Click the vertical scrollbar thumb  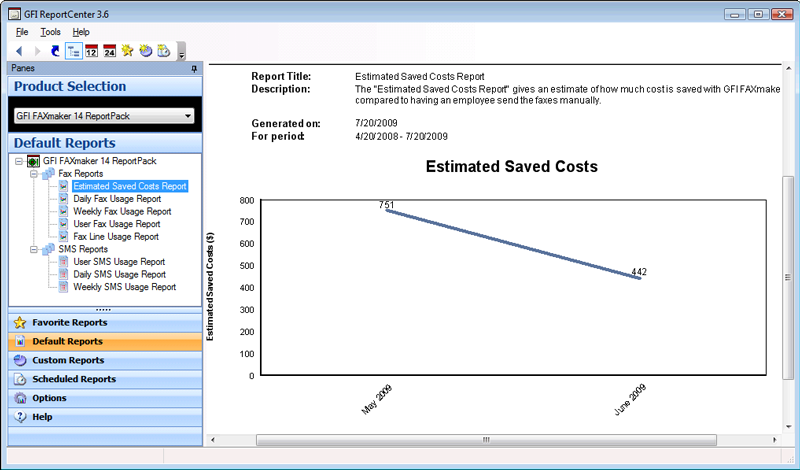point(788,277)
